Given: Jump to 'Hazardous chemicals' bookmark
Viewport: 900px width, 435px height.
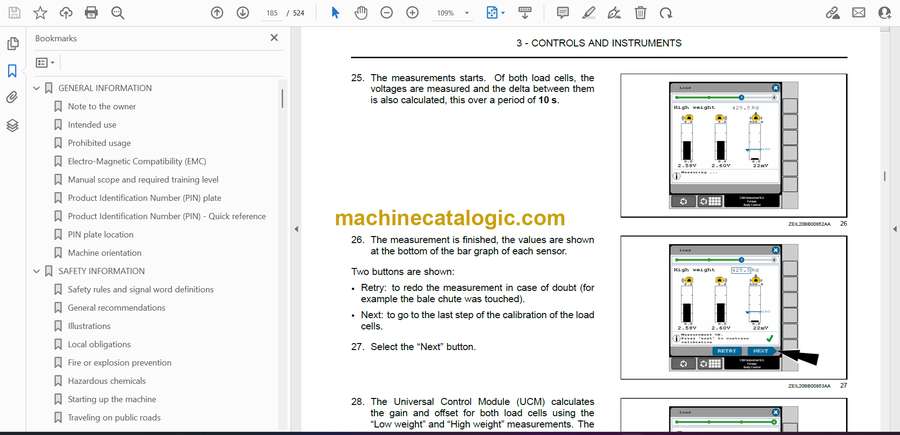Looking at the screenshot, I should (x=106, y=381).
